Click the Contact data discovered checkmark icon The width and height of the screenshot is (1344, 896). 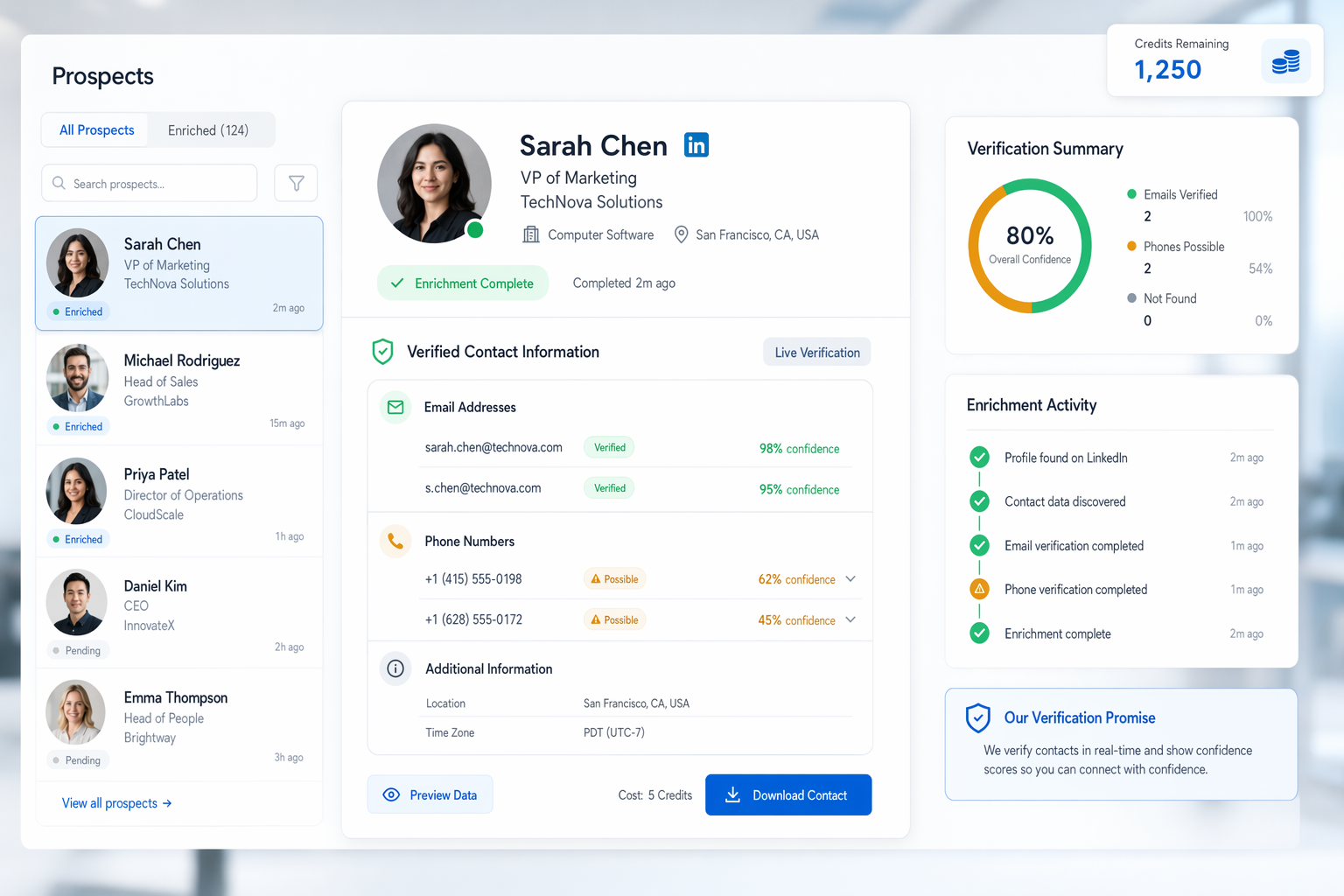click(980, 501)
